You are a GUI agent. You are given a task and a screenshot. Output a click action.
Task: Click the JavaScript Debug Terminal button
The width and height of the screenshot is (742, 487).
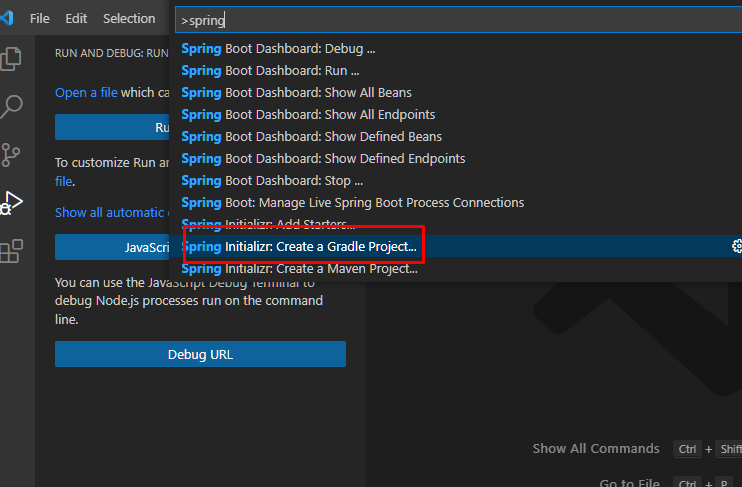[x=112, y=247]
